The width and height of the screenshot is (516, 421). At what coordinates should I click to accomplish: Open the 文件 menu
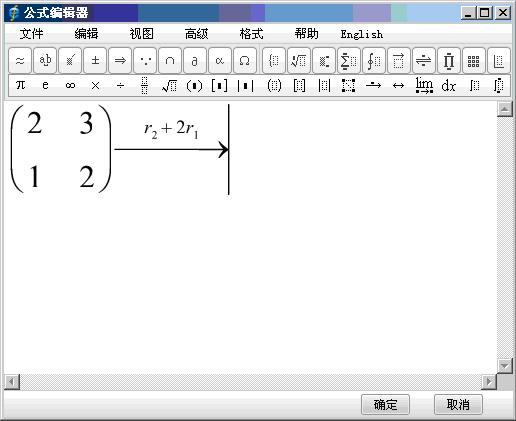click(x=31, y=34)
